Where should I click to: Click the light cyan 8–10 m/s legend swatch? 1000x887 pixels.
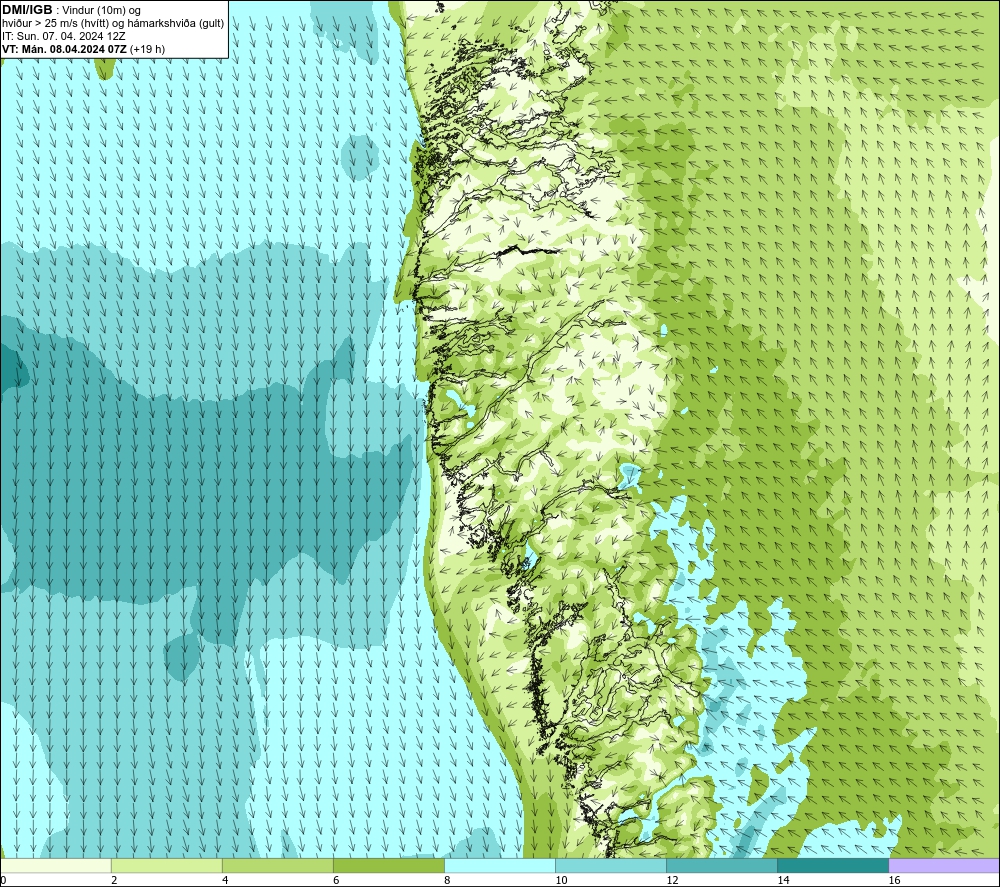500,865
